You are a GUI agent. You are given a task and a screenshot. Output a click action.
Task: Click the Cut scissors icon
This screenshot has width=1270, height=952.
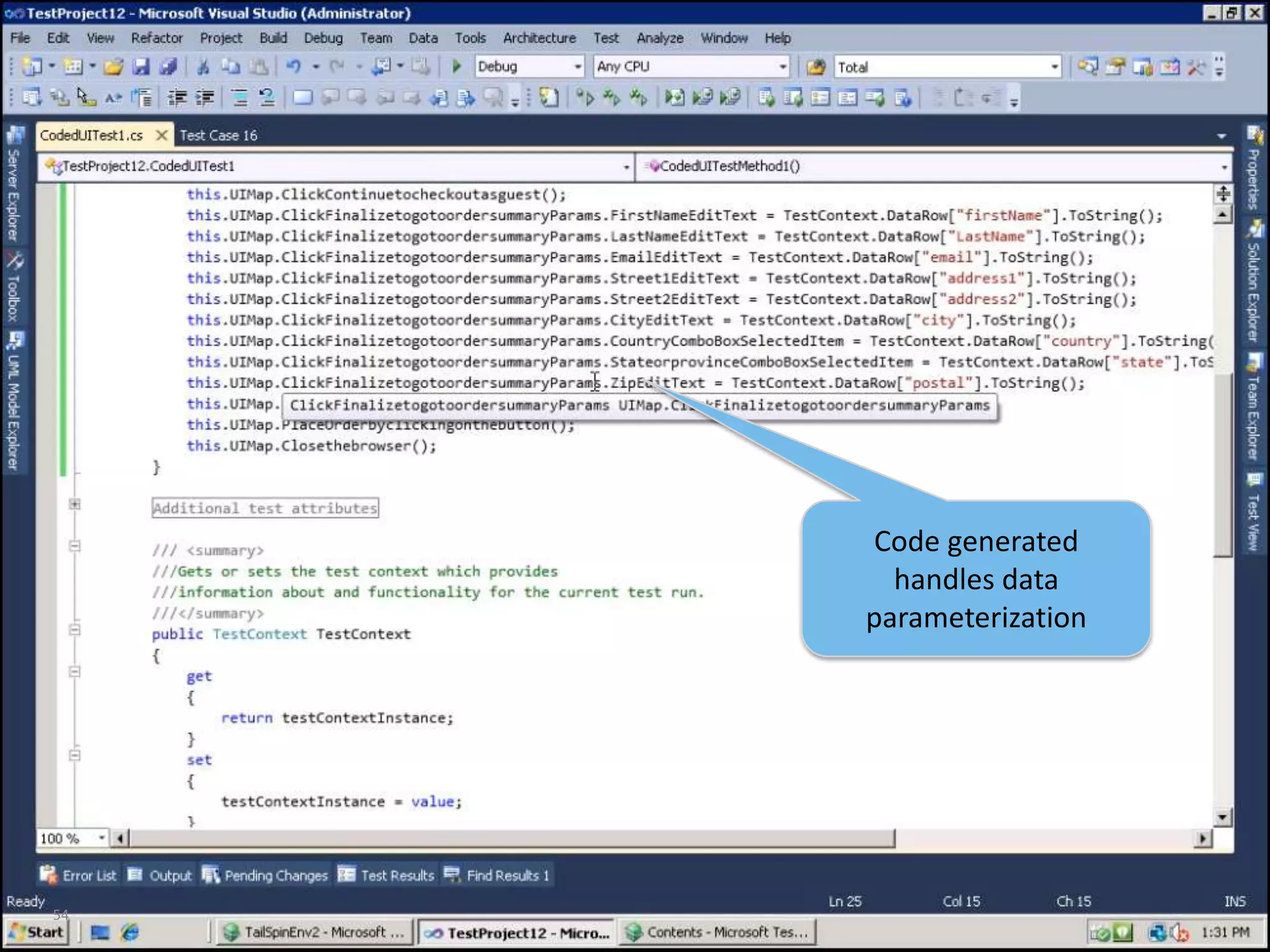(203, 66)
